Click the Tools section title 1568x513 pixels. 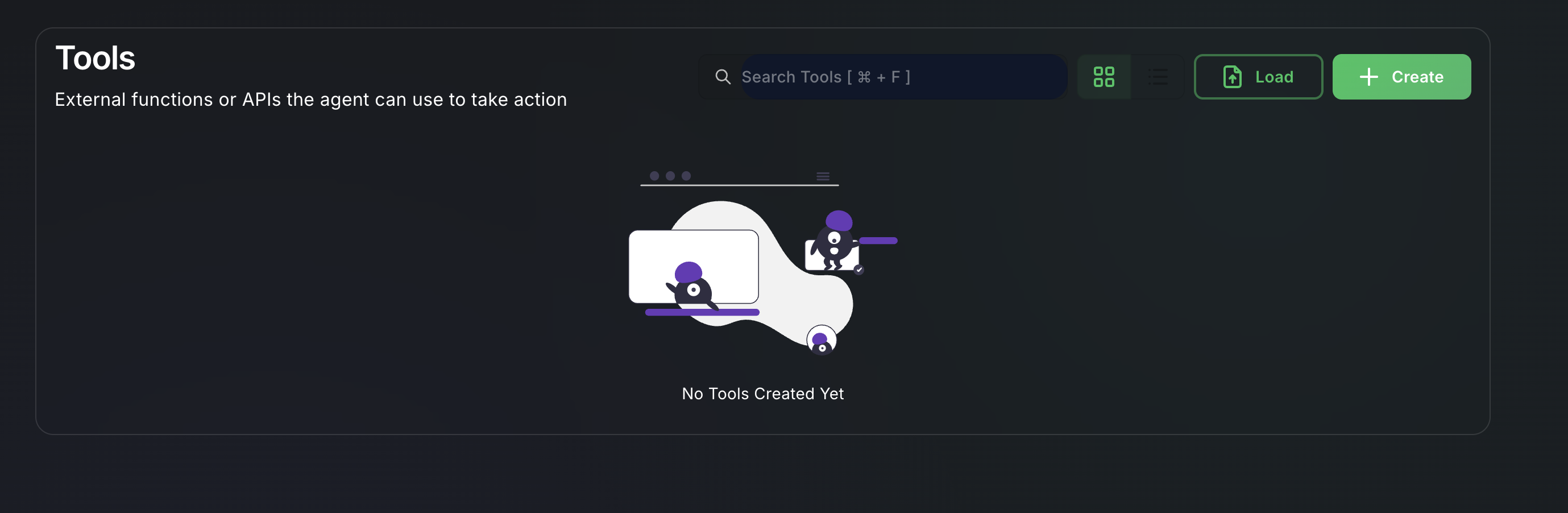click(95, 58)
